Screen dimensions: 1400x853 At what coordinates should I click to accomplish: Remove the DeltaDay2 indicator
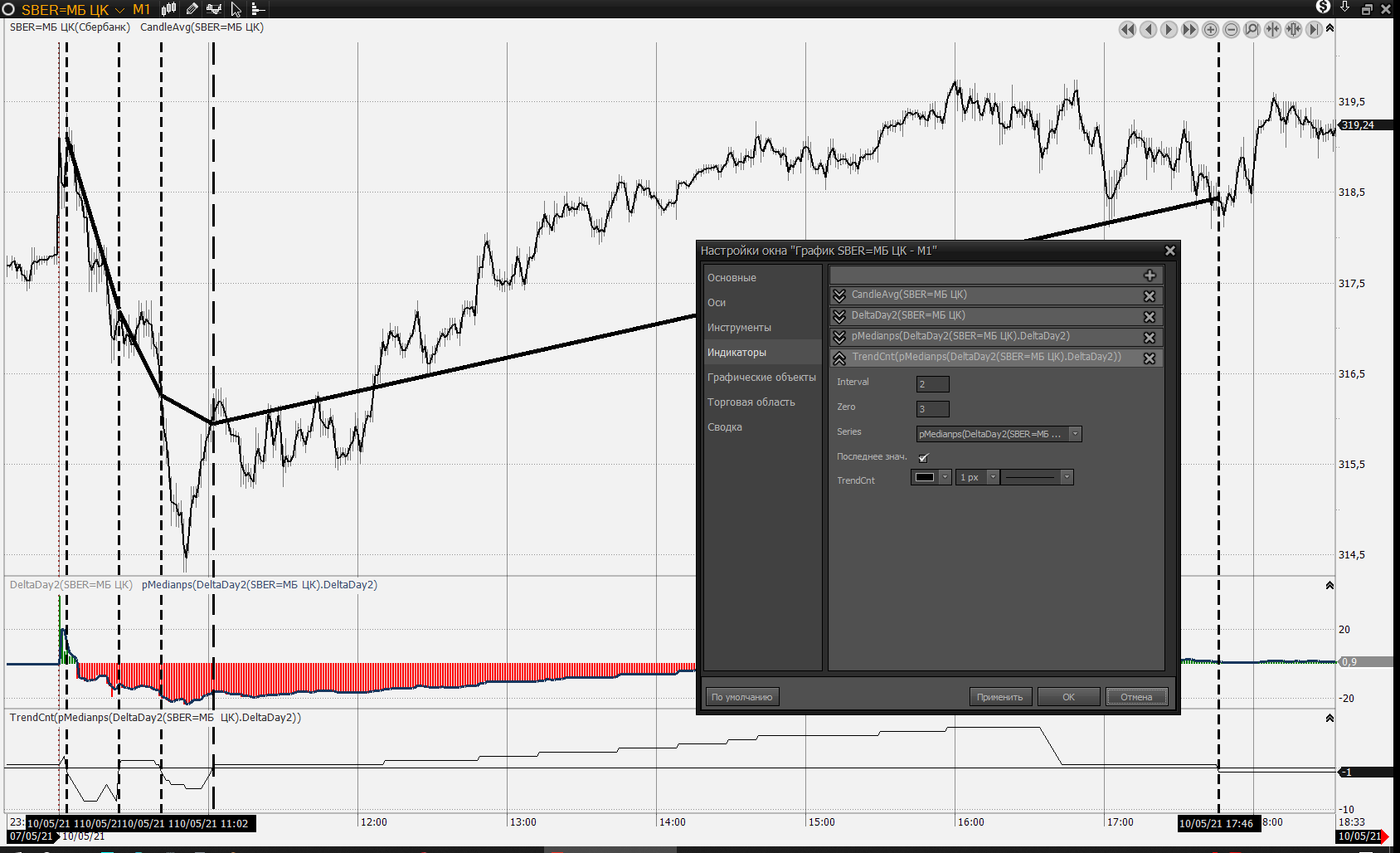click(x=1150, y=317)
